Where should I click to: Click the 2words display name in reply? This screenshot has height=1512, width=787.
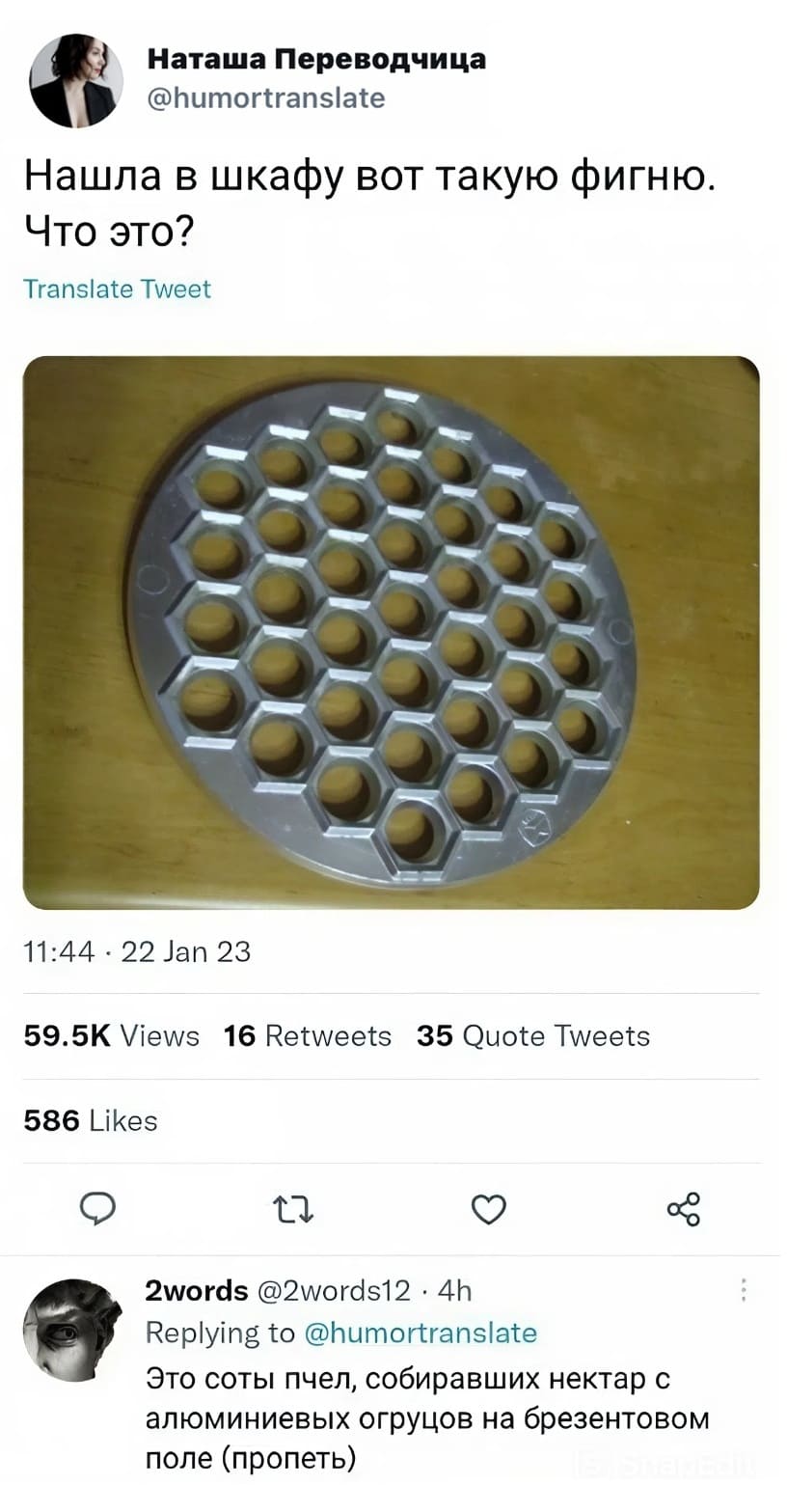(195, 1290)
